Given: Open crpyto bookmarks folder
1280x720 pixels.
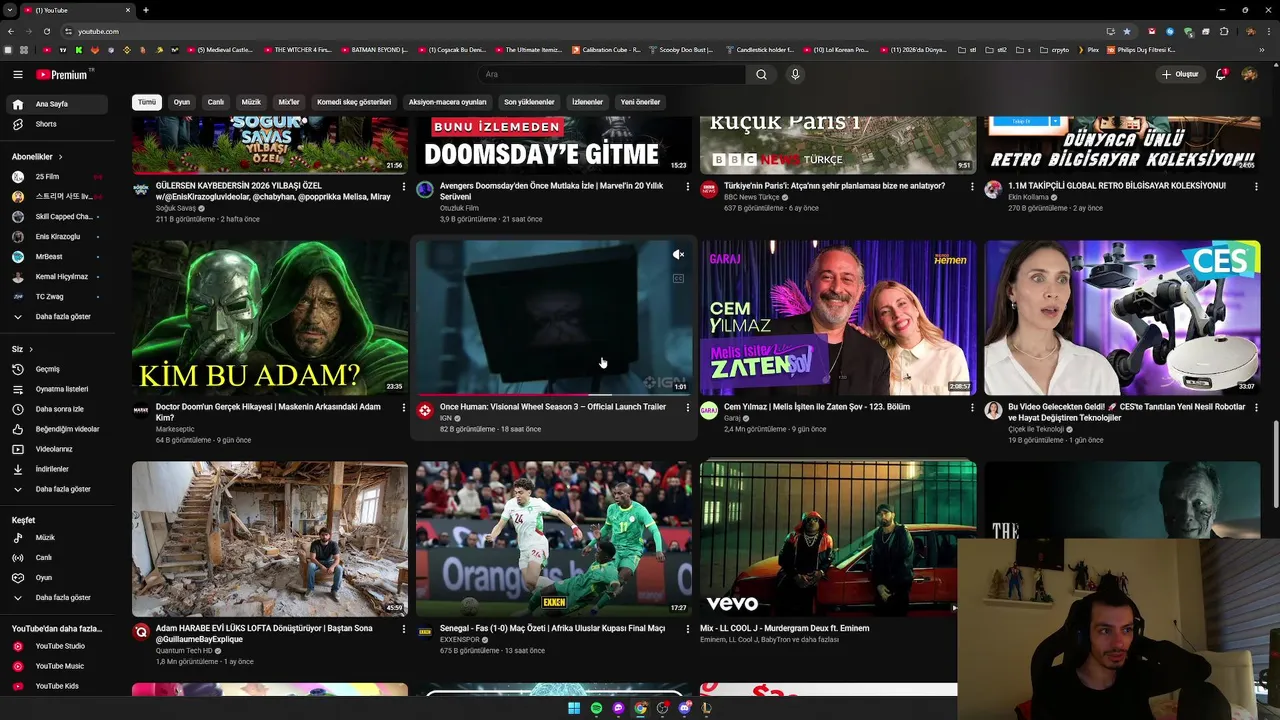Looking at the screenshot, I should 1055,50.
